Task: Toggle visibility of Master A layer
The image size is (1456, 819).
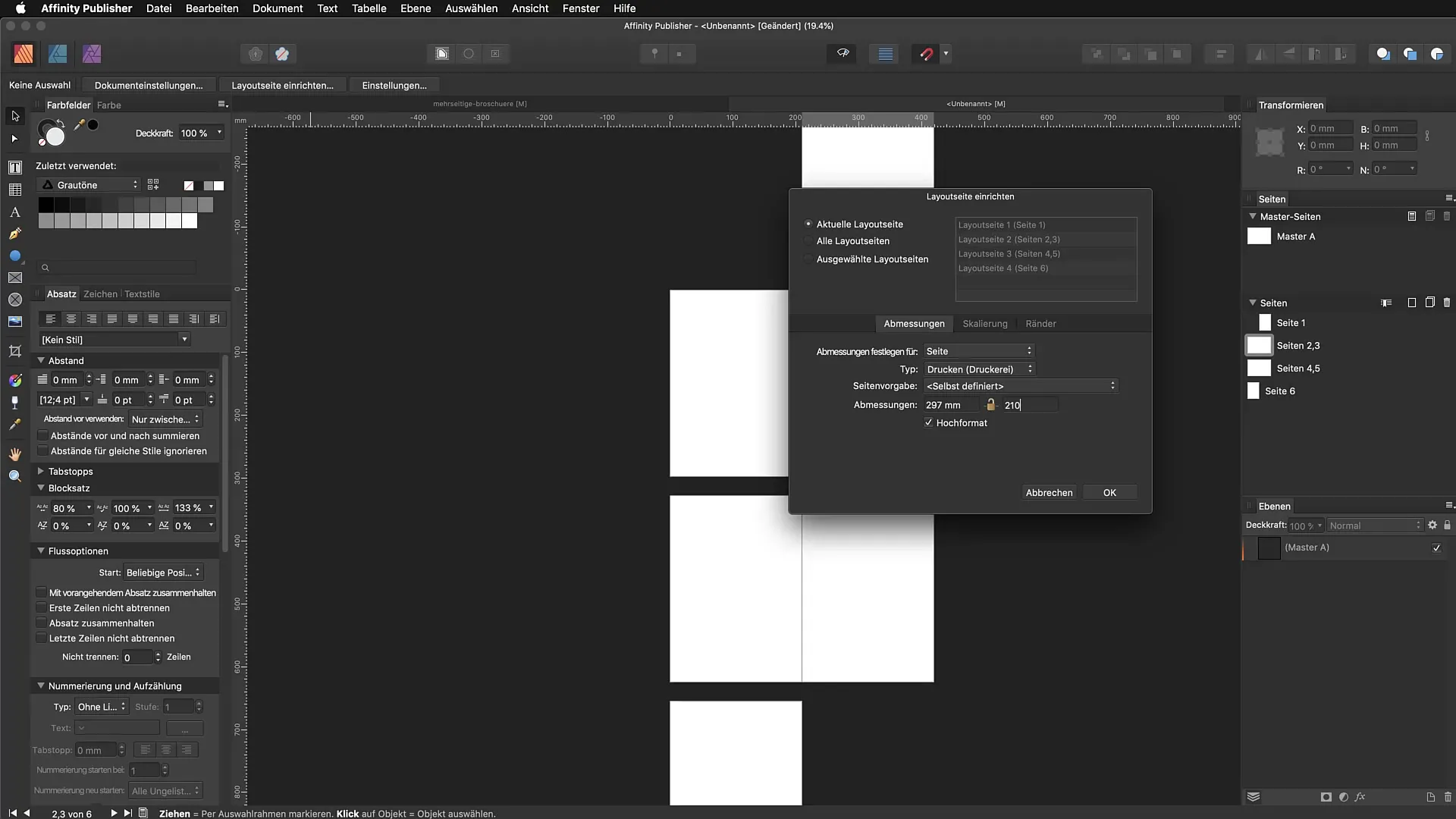Action: tap(1436, 548)
